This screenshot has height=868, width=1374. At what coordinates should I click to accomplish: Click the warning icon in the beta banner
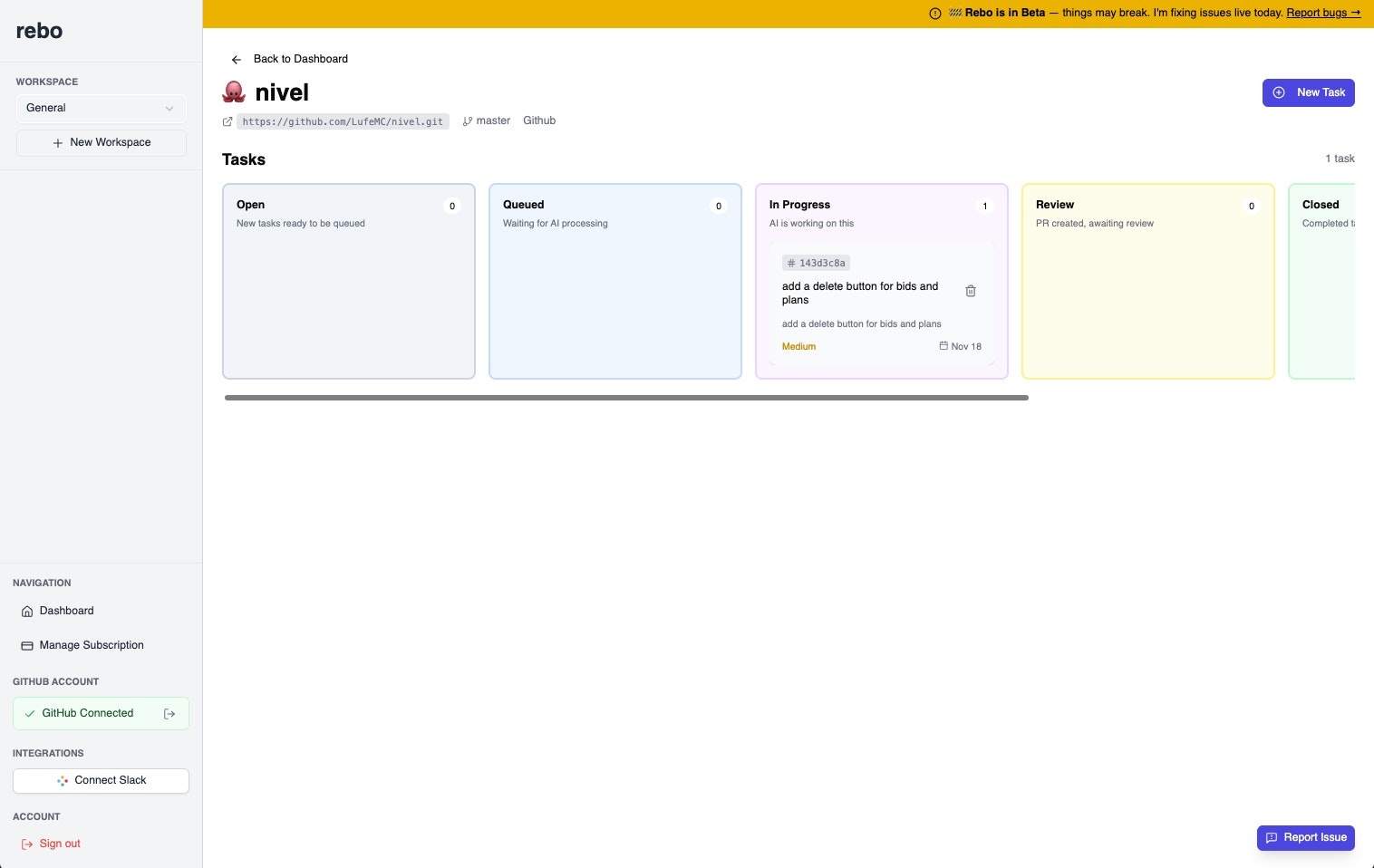[934, 13]
